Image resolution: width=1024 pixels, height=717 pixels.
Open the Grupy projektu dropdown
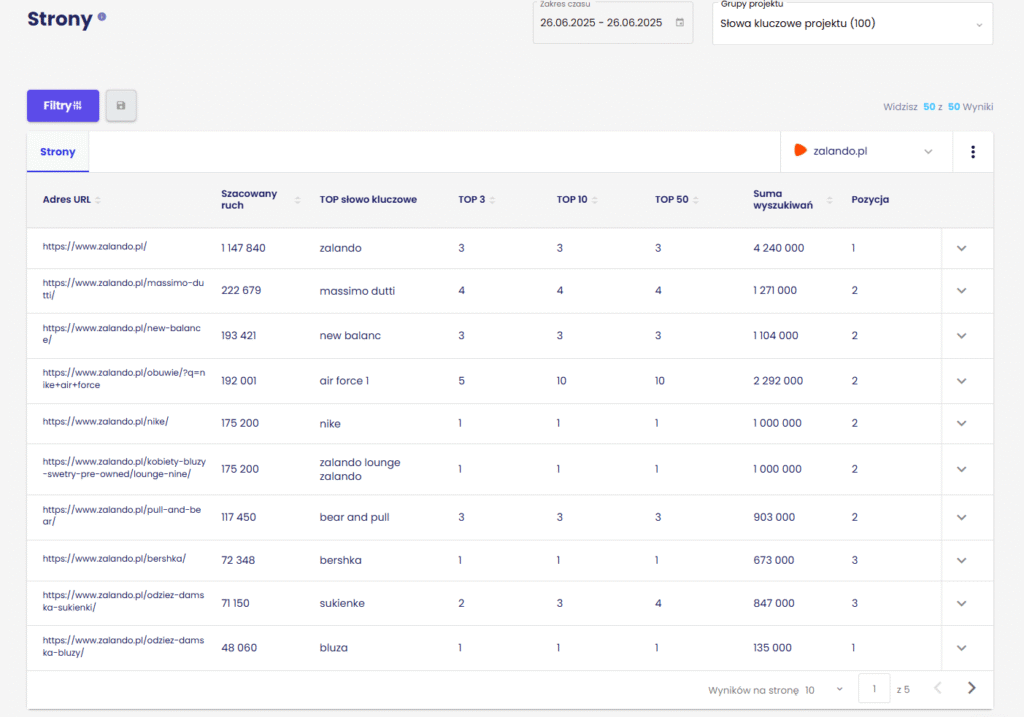click(852, 24)
